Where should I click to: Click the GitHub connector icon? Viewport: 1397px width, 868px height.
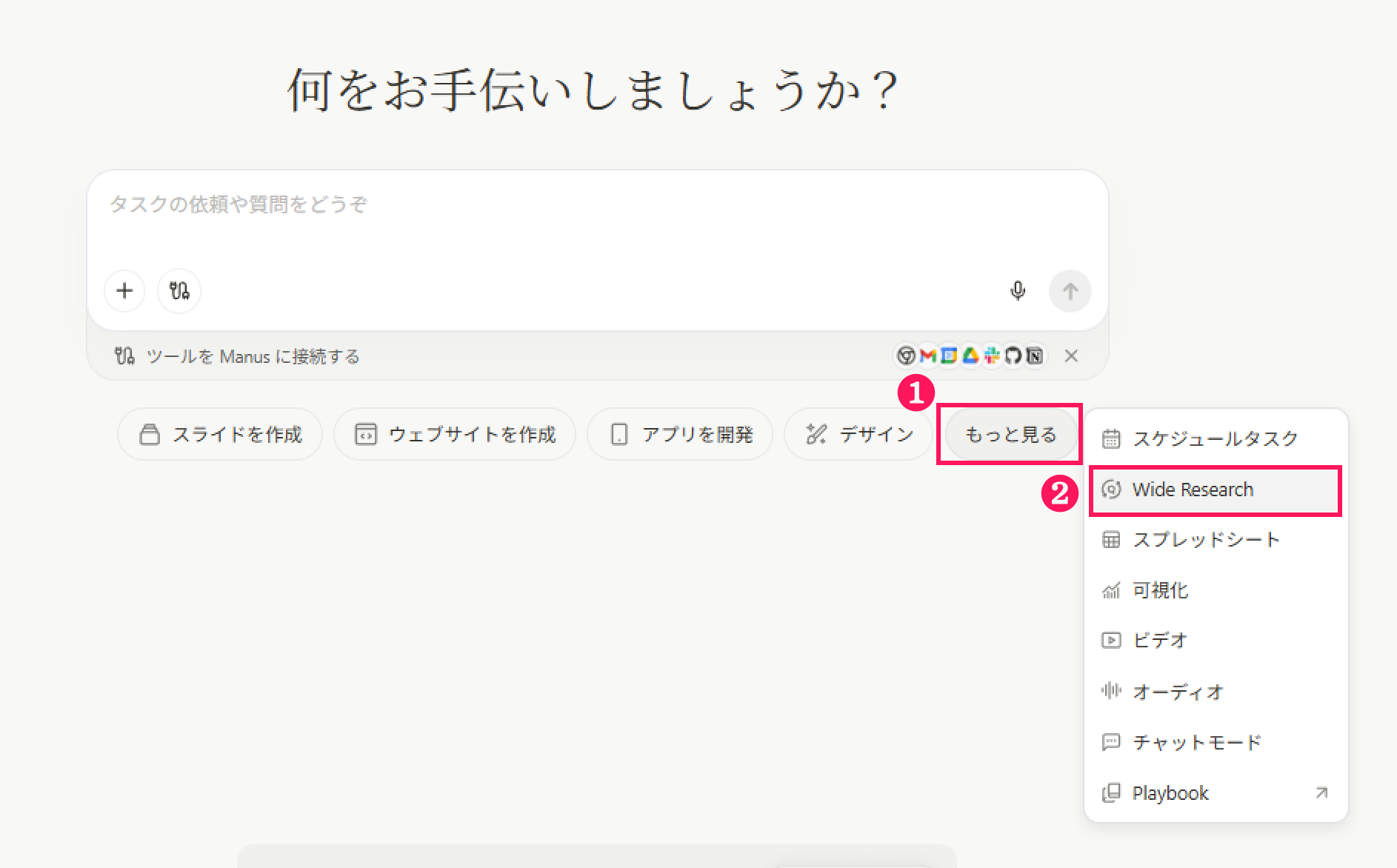click(1013, 356)
